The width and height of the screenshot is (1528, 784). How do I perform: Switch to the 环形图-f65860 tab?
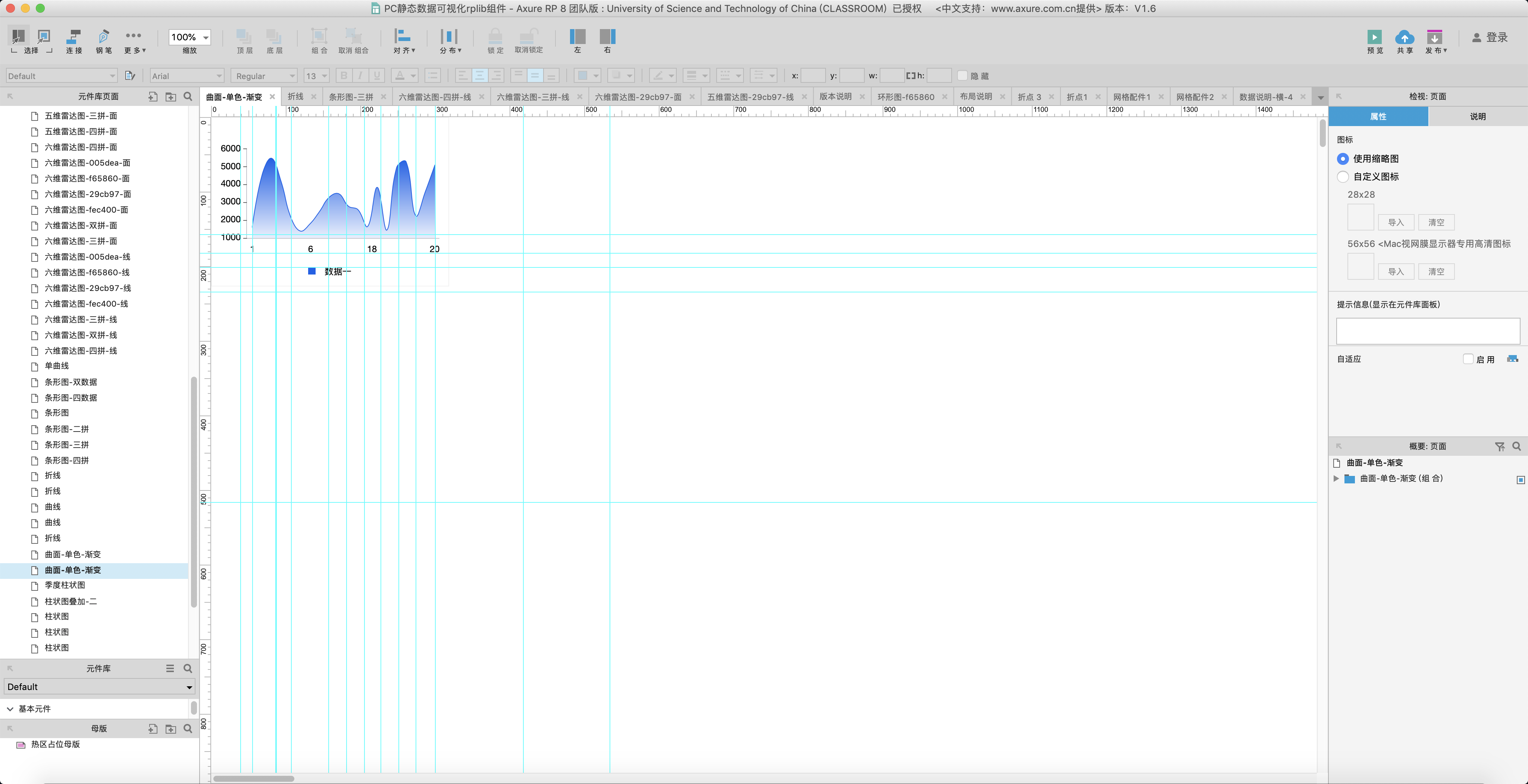(906, 97)
